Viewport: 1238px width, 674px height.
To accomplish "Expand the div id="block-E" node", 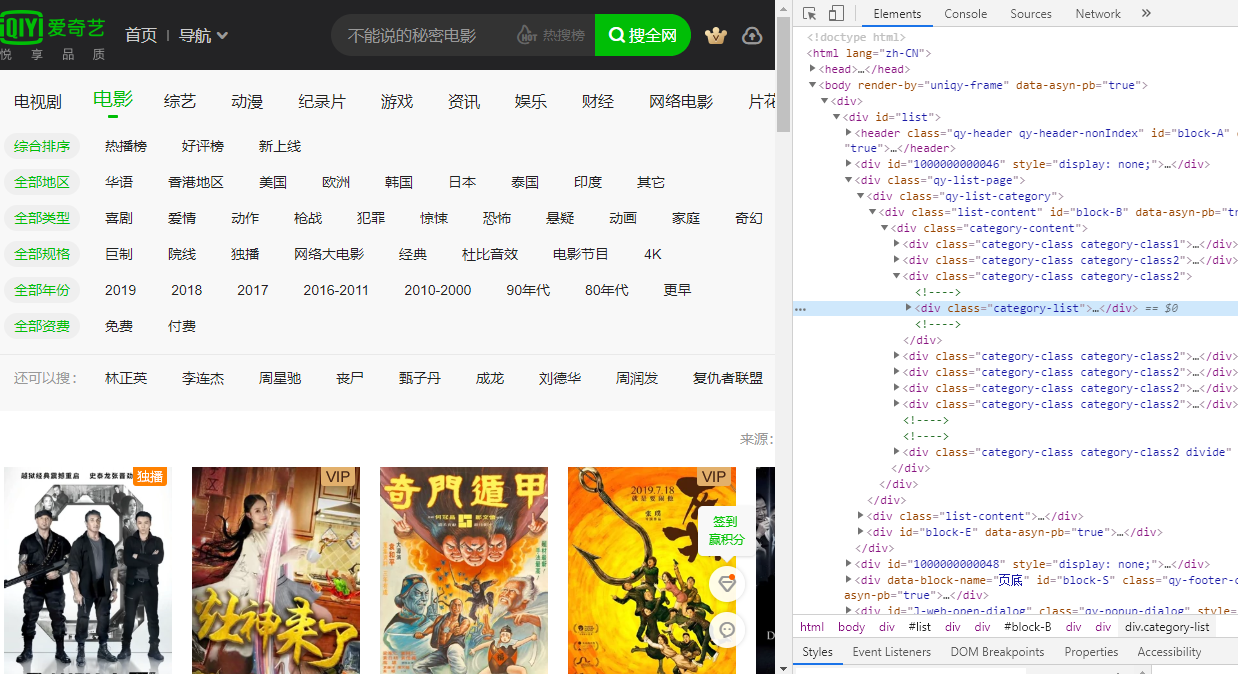I will pos(861,532).
